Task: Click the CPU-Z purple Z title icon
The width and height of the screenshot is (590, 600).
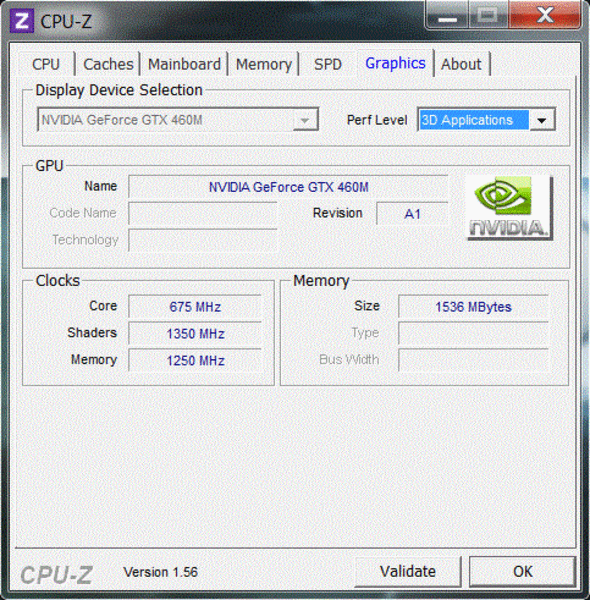Action: tap(21, 21)
